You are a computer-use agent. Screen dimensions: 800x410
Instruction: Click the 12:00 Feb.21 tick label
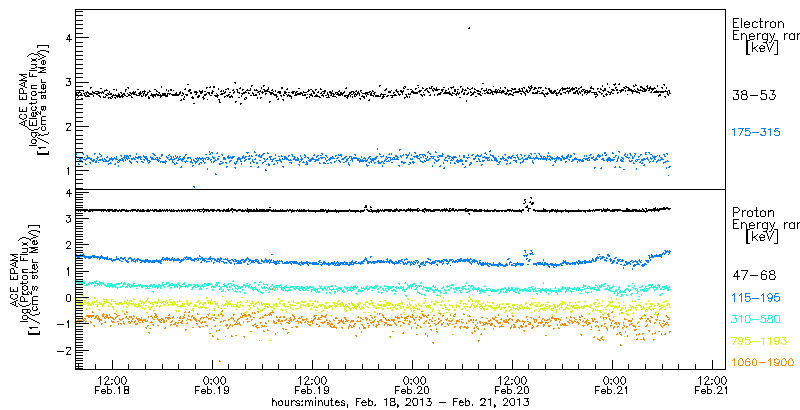[712, 386]
